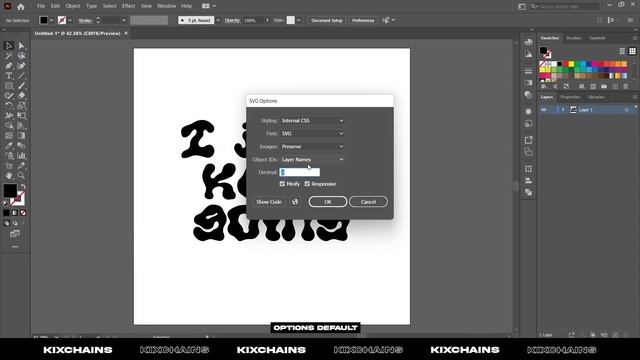640x360 pixels.
Task: Click the Document Setup button
Action: click(327, 20)
